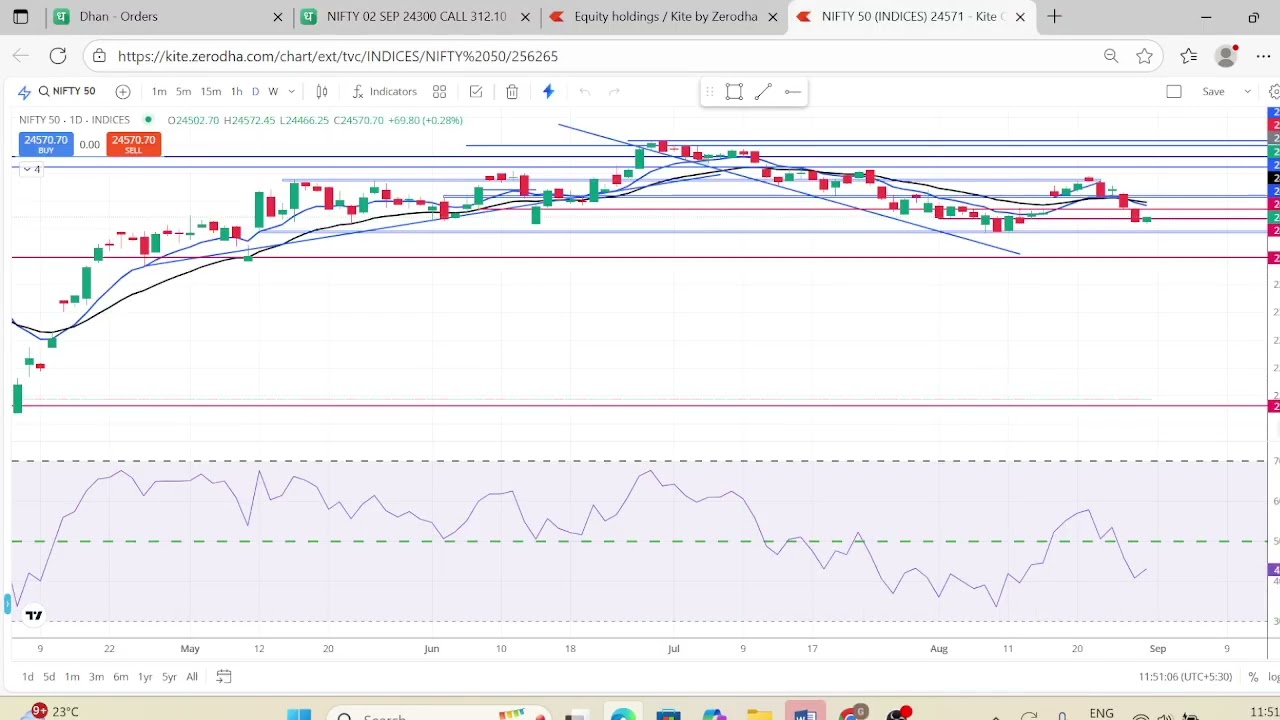Open the browser Favorites list

[1188, 56]
